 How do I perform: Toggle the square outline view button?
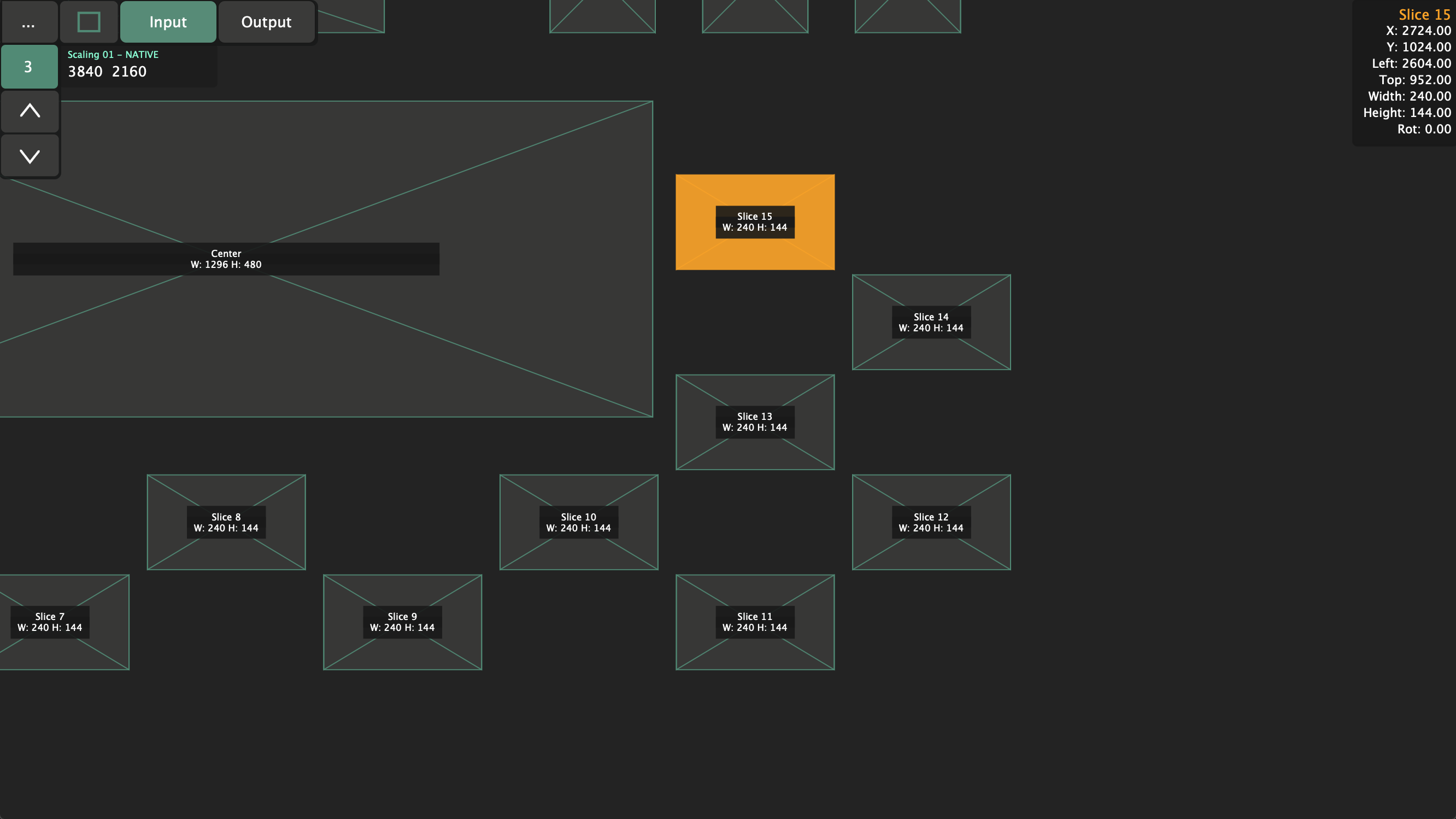coord(89,22)
